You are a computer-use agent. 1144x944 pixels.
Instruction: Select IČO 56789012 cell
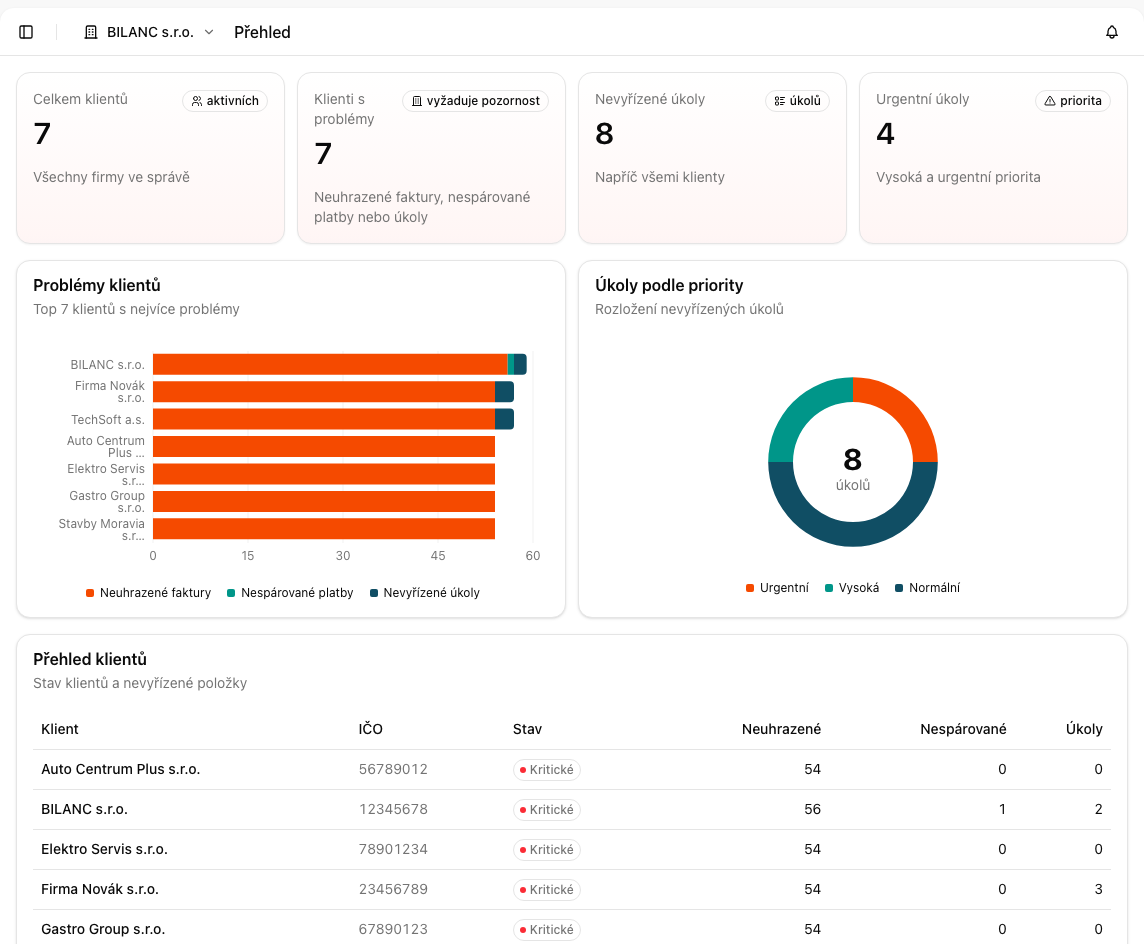click(x=393, y=770)
